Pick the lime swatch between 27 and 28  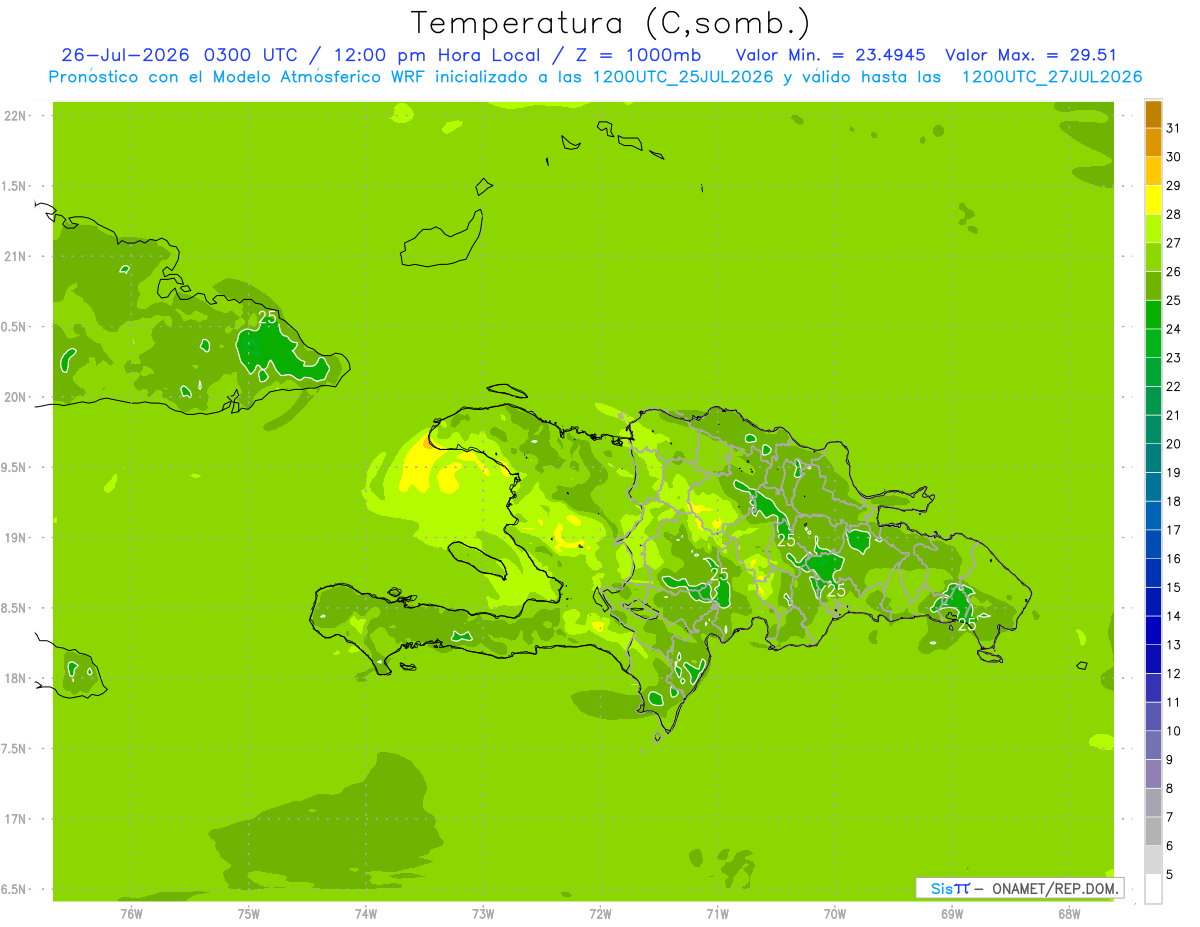(x=1153, y=229)
